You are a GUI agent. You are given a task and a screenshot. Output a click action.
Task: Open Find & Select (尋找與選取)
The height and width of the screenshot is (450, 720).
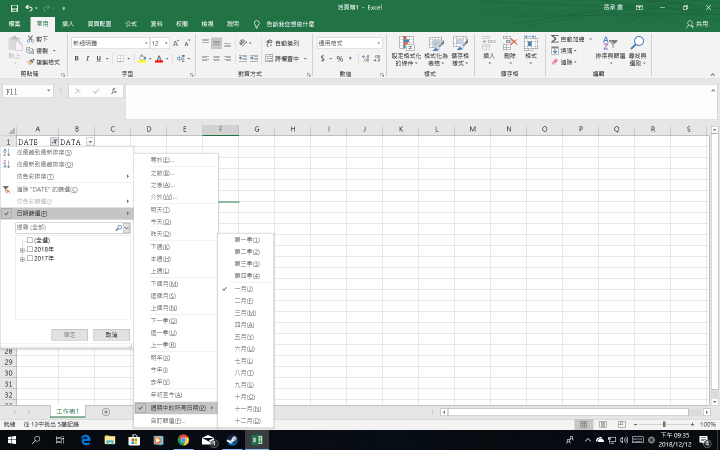click(x=637, y=50)
